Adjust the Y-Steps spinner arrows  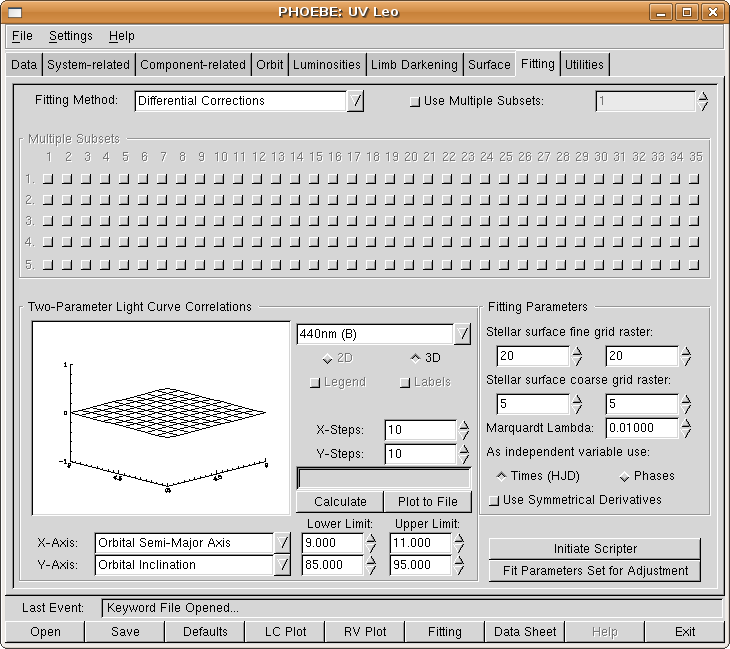[464, 454]
